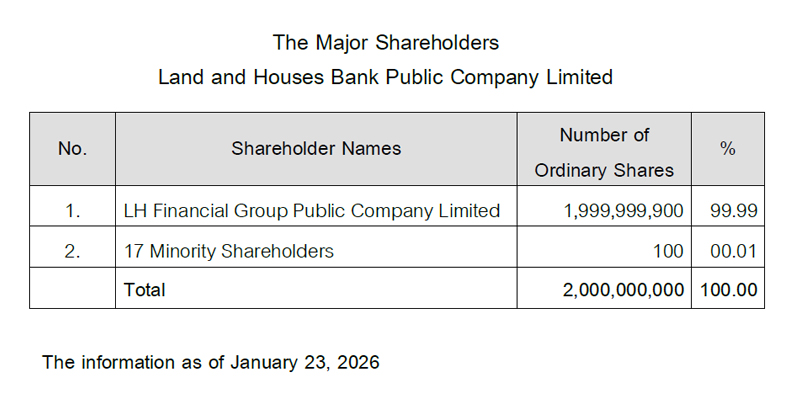Click the 100.00 total percentage cell
This screenshot has height=400, width=800.
coord(728,290)
